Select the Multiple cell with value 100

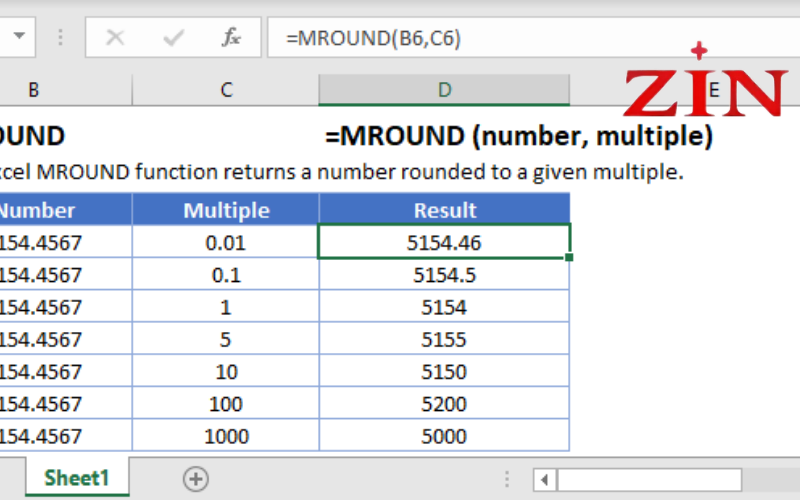point(226,404)
